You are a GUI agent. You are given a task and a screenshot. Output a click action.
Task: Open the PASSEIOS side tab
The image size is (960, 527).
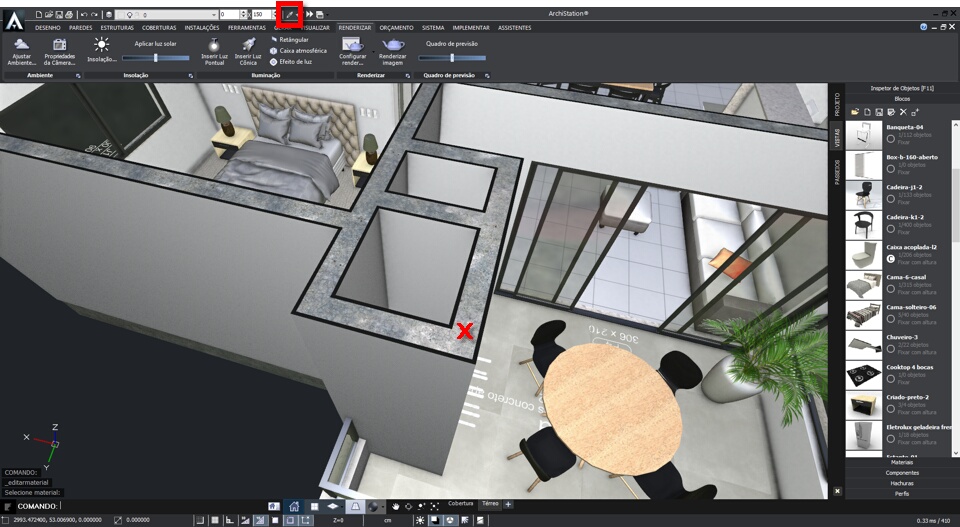pyautogui.click(x=837, y=171)
